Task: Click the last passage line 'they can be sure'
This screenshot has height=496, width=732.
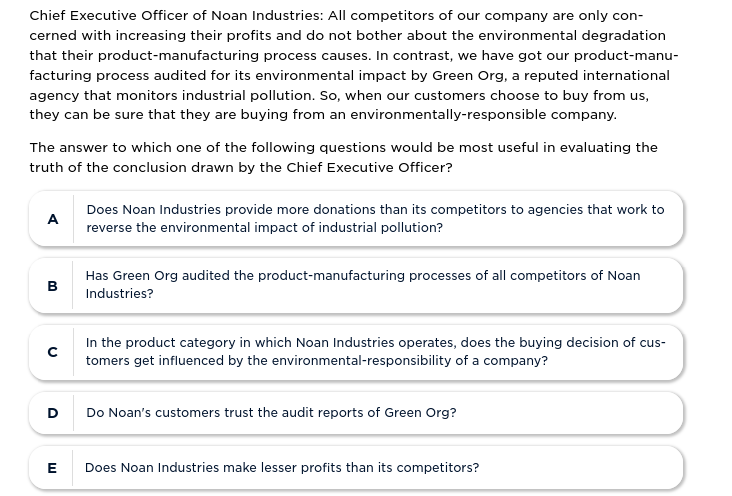Action: (x=322, y=115)
